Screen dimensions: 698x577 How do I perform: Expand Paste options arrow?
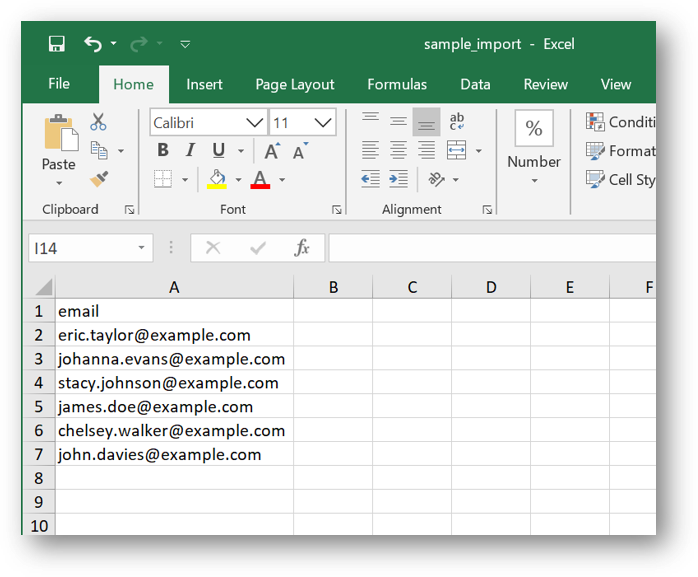pos(59,183)
